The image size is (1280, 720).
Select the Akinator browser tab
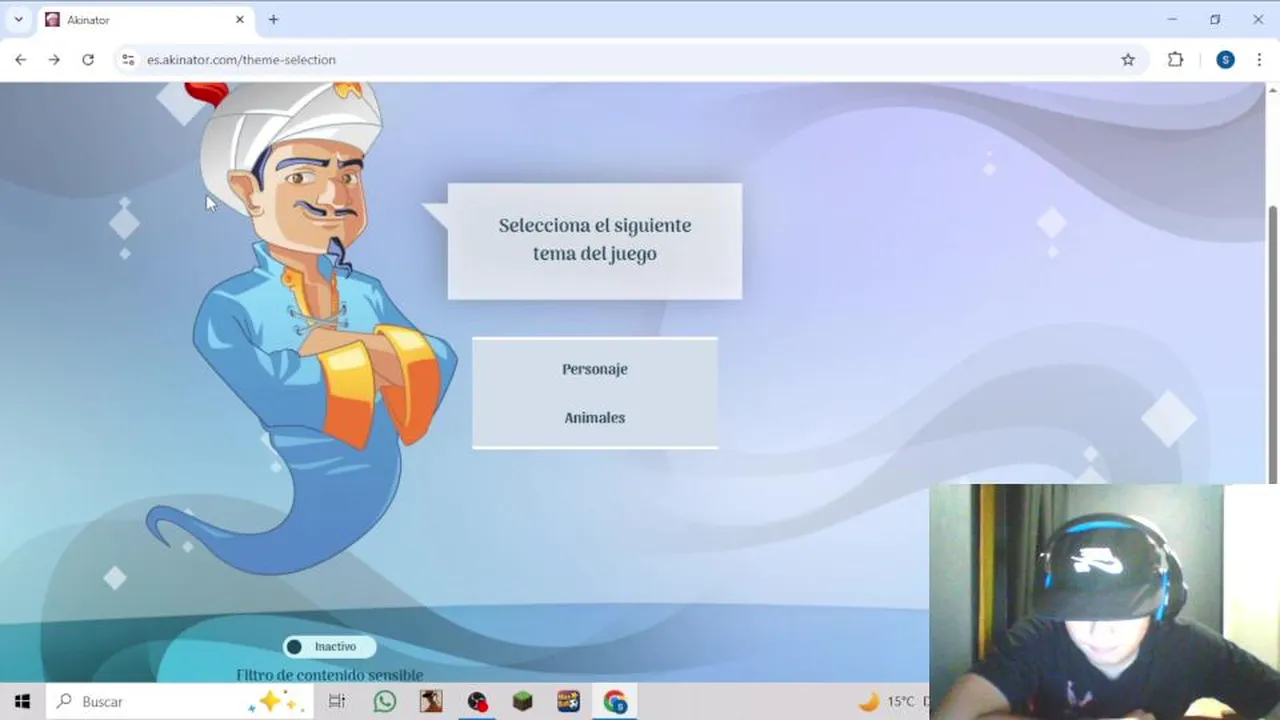point(146,20)
